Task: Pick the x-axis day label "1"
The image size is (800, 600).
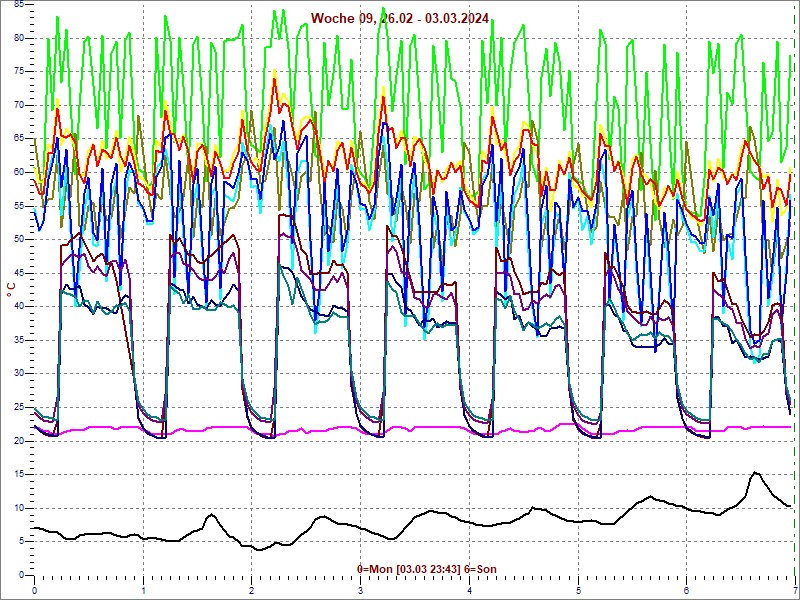Action: tap(143, 591)
